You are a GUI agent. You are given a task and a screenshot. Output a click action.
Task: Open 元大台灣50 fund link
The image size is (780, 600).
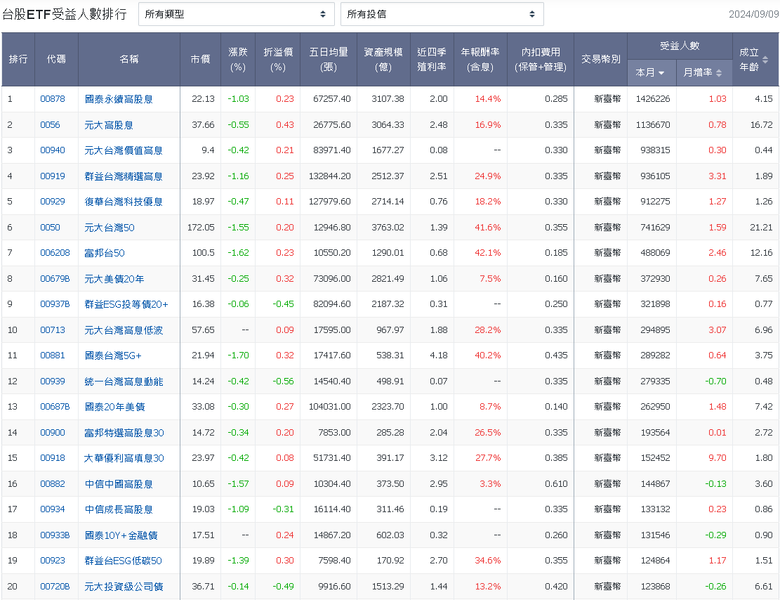point(109,227)
